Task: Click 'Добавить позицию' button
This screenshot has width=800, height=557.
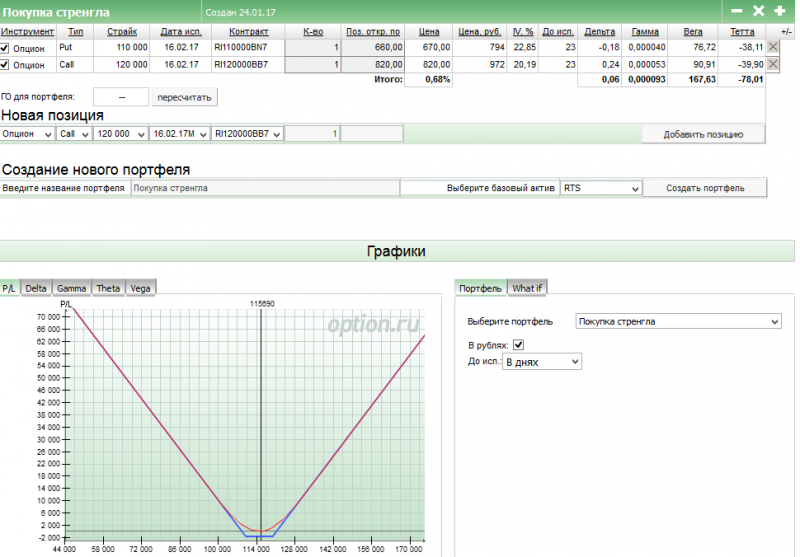Action: [703, 134]
